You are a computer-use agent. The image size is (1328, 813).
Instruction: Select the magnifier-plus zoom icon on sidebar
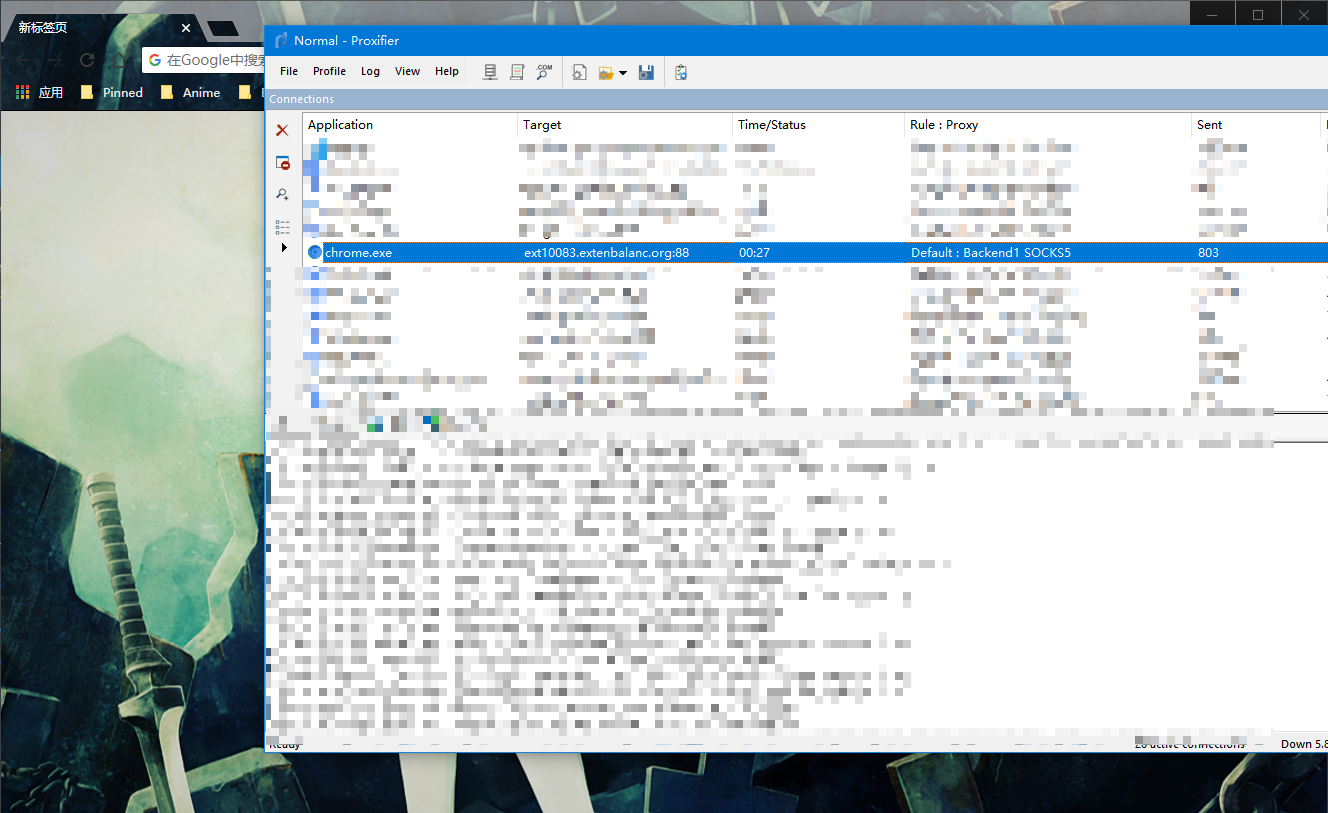pos(282,194)
